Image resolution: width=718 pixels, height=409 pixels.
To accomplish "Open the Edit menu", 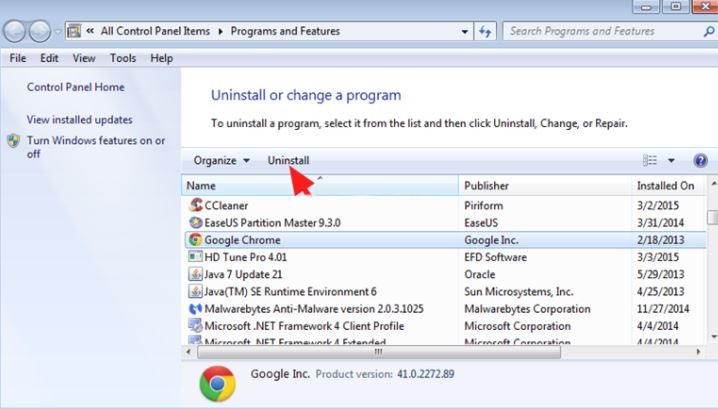I will click(x=49, y=58).
